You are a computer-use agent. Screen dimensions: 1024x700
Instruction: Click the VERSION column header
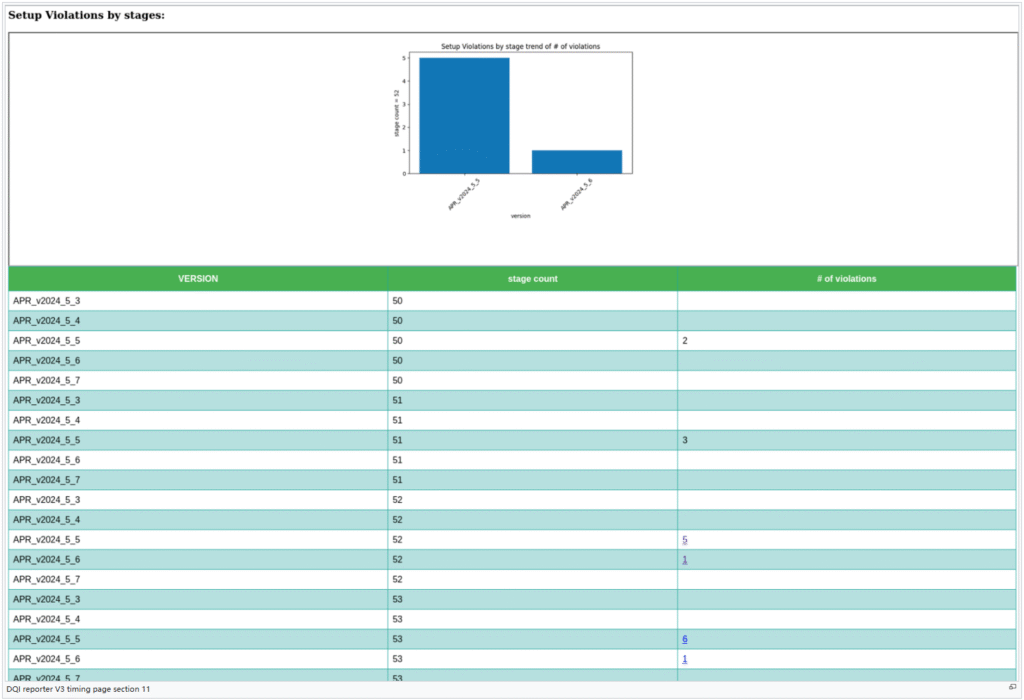(198, 279)
